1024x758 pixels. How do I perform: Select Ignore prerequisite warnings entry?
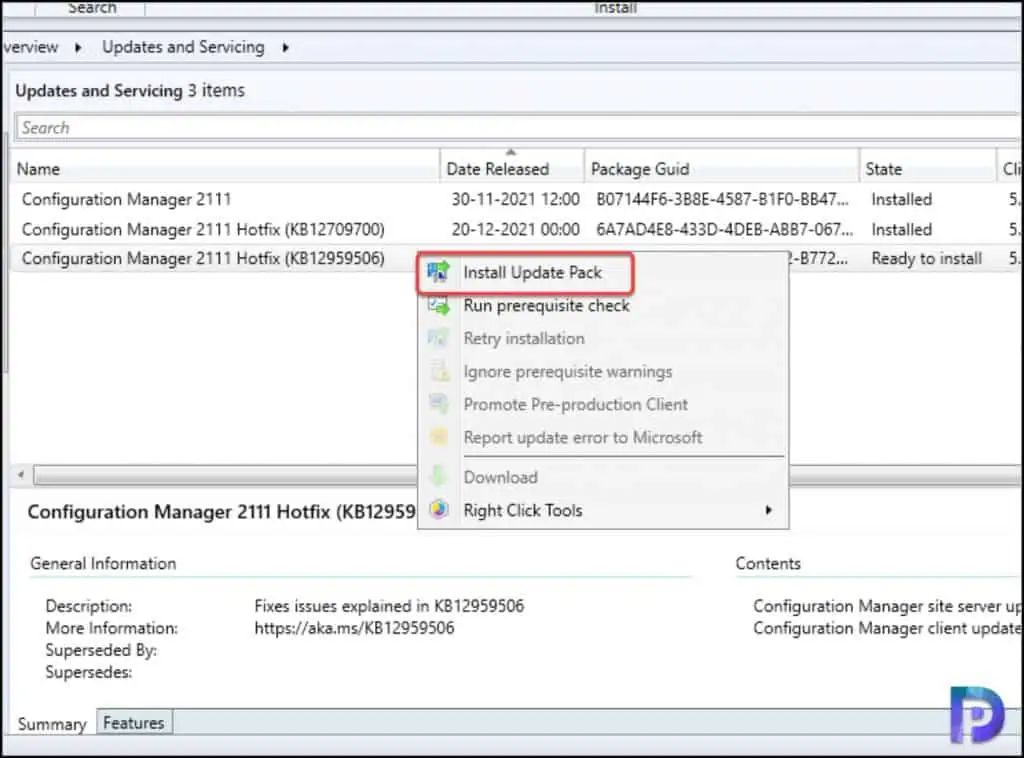tap(568, 371)
